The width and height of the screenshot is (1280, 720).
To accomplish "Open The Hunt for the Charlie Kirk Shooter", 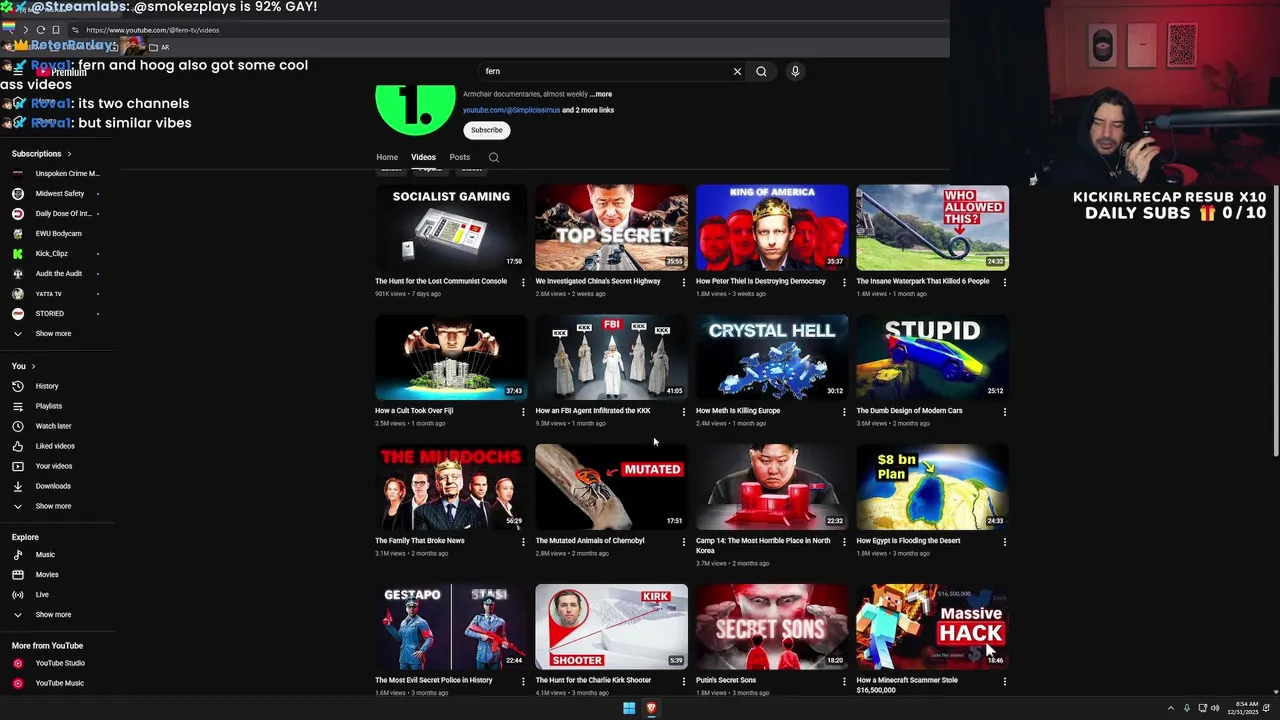I will pyautogui.click(x=593, y=680).
